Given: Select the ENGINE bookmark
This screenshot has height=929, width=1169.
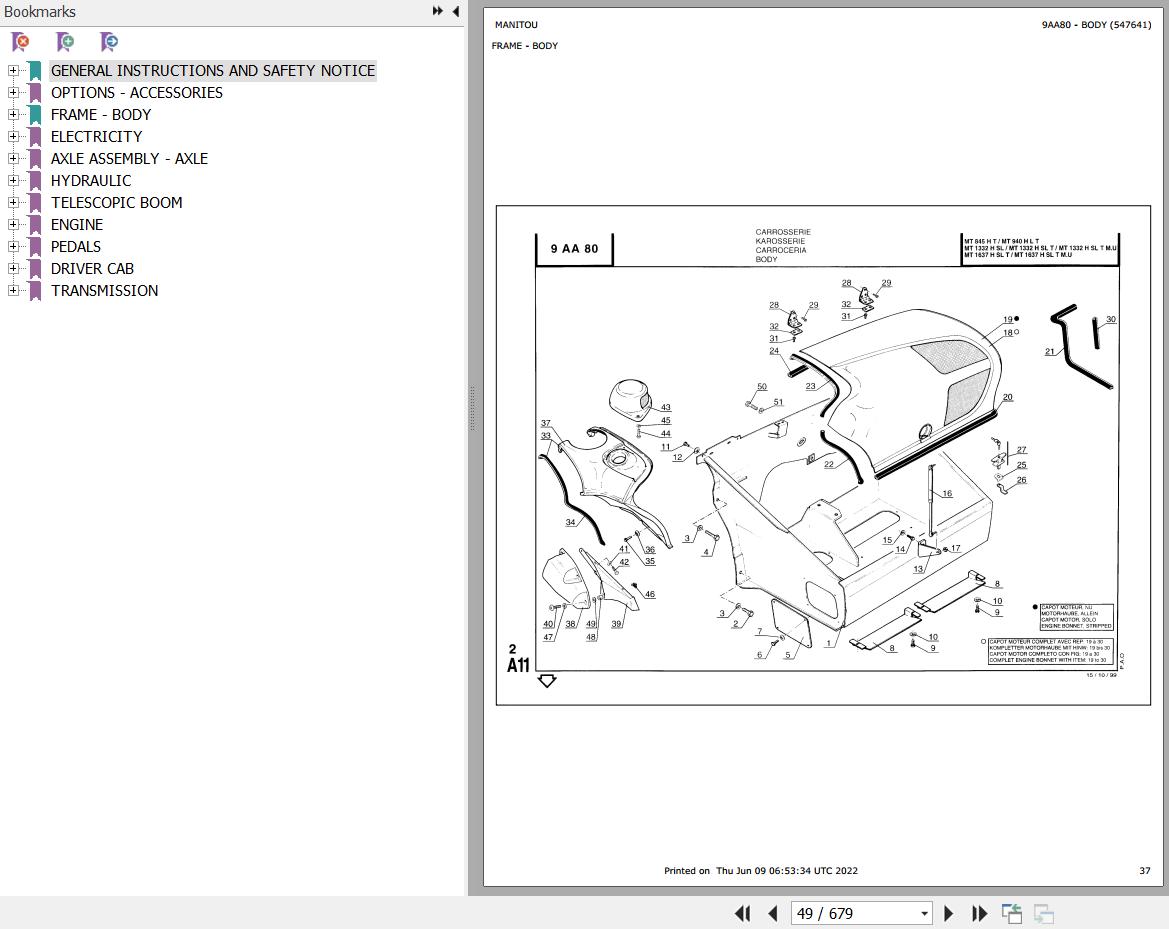Looking at the screenshot, I should coord(77,224).
